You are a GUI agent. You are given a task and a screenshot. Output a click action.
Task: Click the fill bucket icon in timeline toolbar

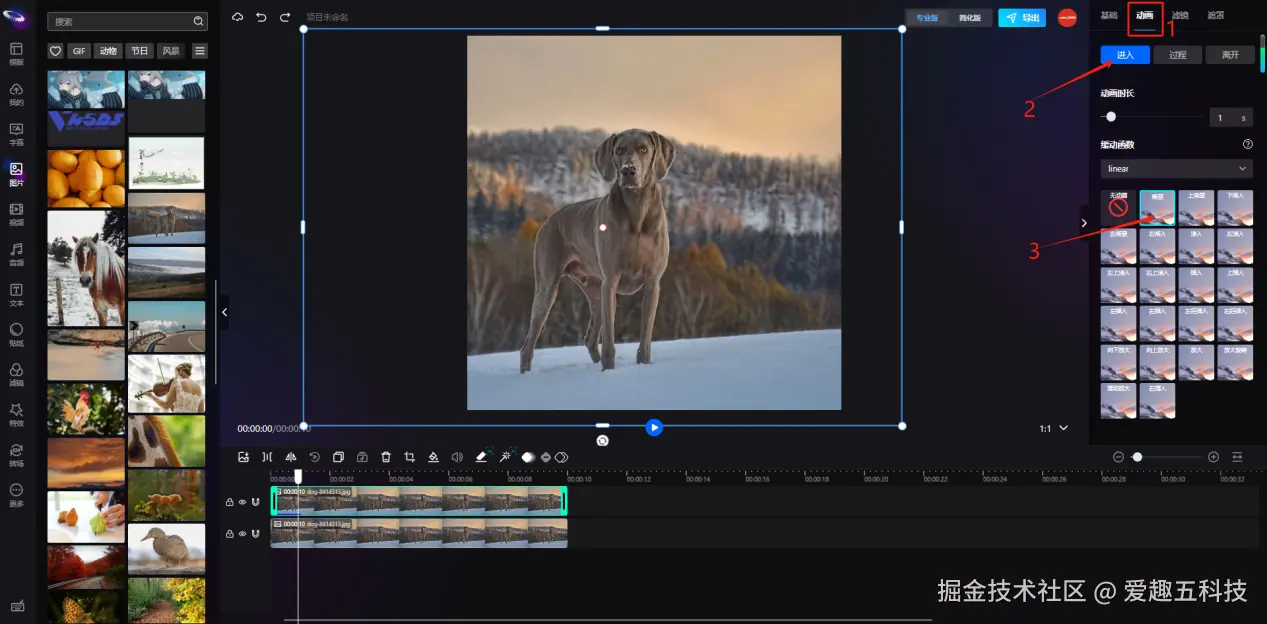pos(433,457)
